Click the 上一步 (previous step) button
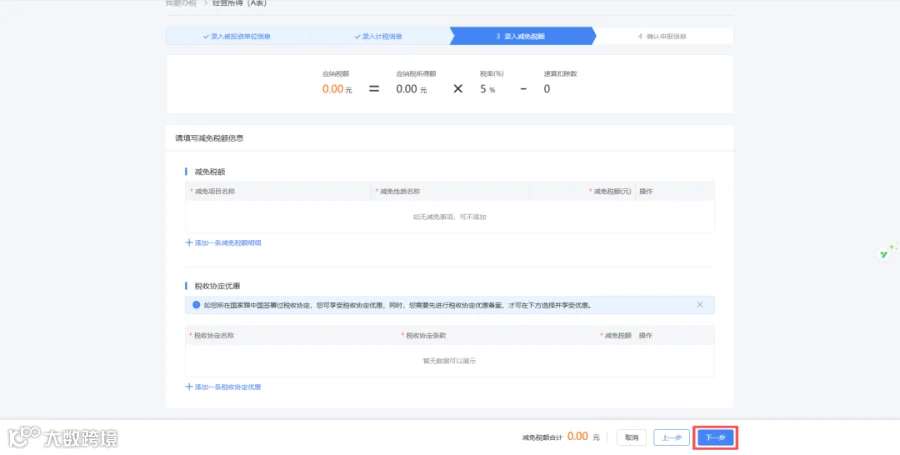 coord(672,438)
